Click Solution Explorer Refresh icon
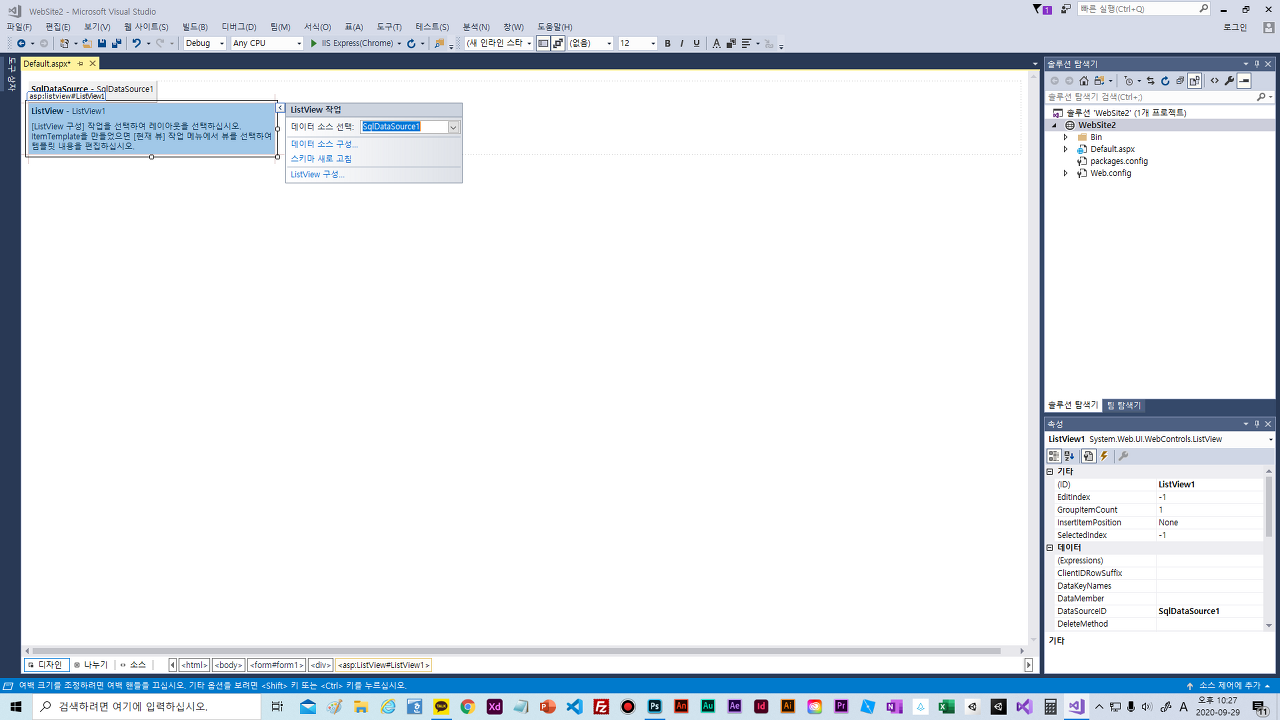This screenshot has height=720, width=1280. pyautogui.click(x=1165, y=81)
